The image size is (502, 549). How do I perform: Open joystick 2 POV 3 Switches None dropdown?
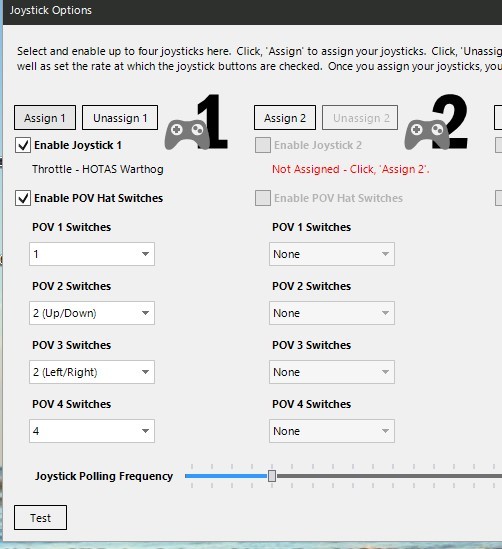[x=332, y=372]
